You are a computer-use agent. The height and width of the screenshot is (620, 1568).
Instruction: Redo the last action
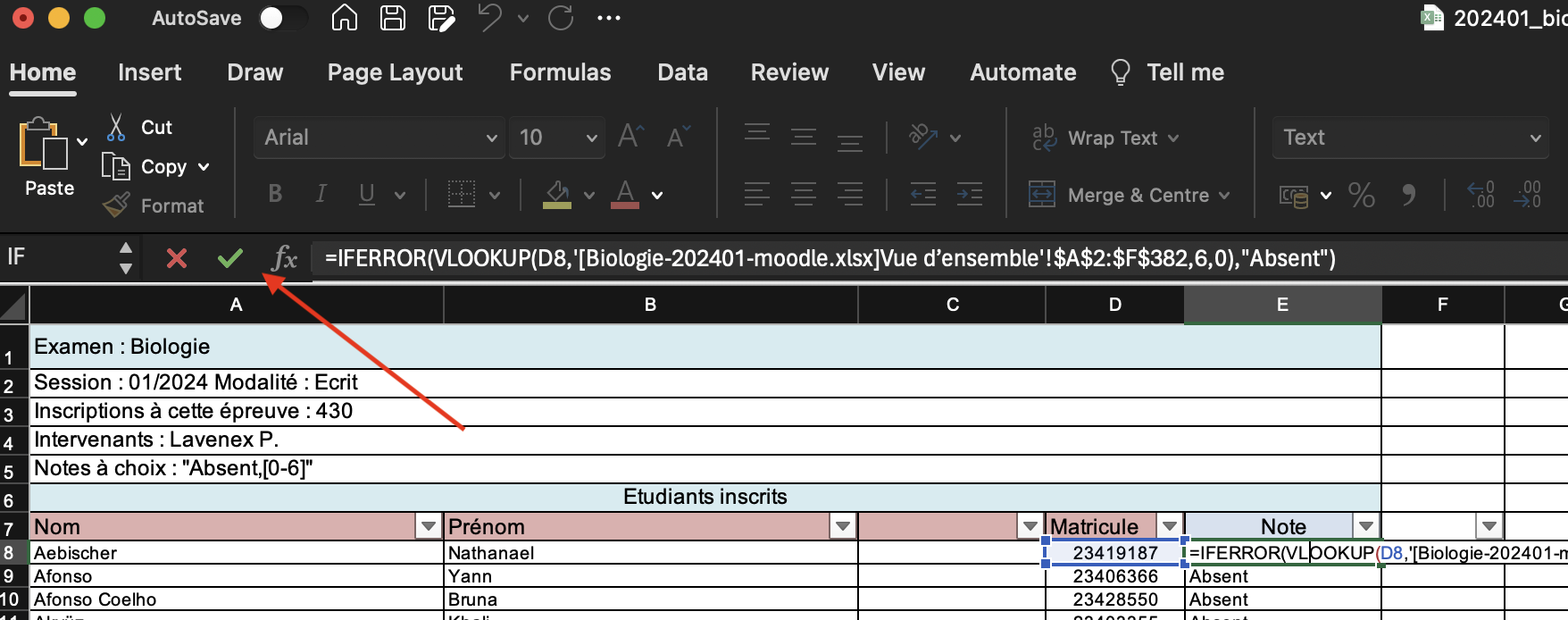561,18
